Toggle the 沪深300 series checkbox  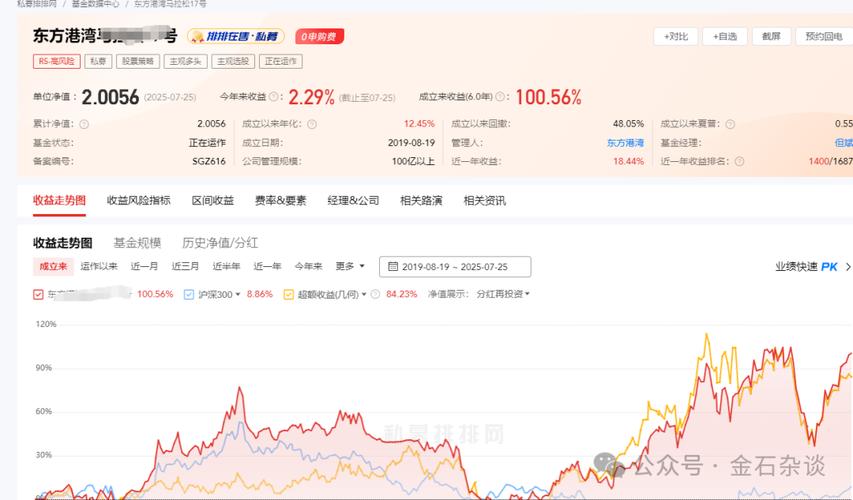tap(189, 294)
